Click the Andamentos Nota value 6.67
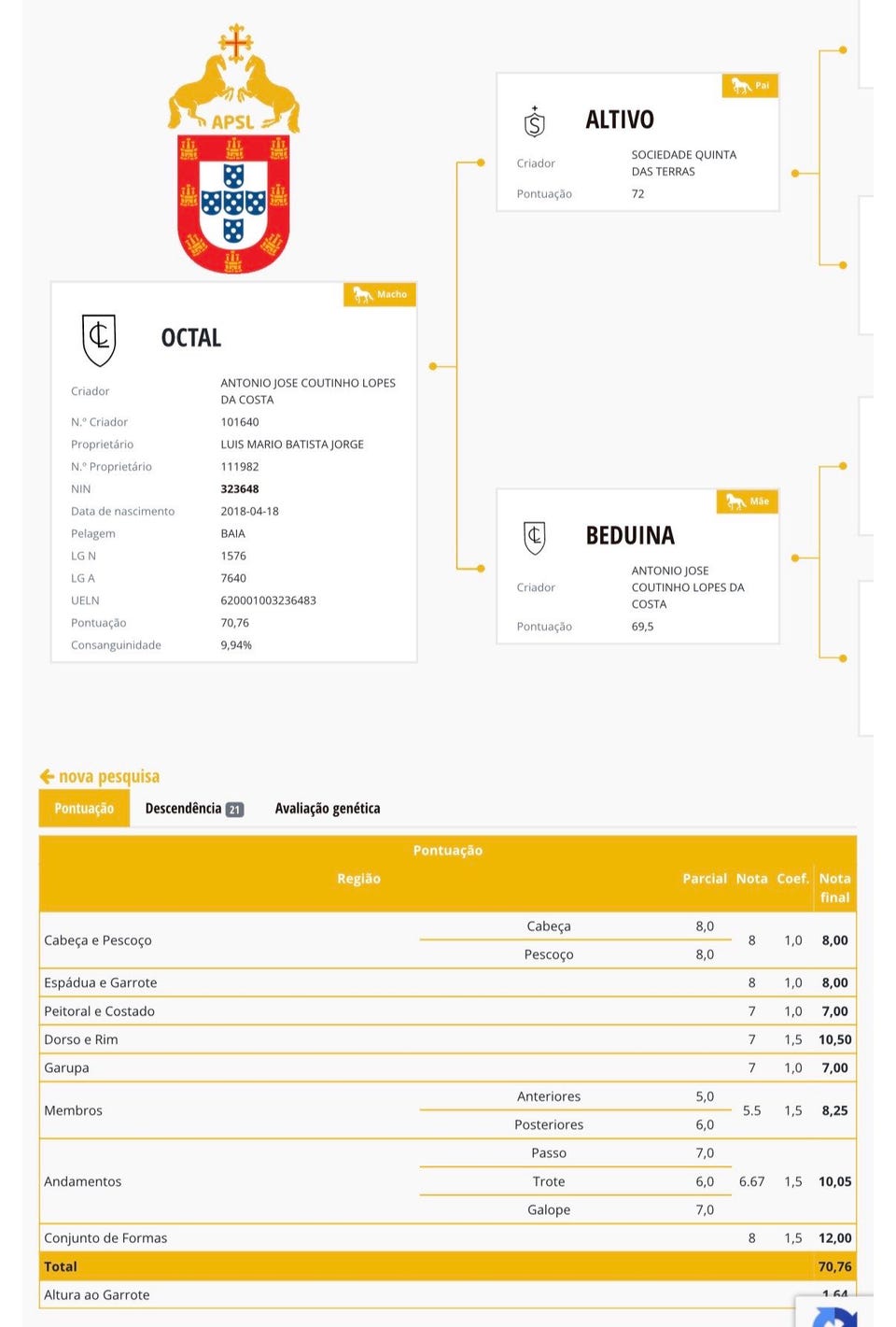 pos(752,1181)
